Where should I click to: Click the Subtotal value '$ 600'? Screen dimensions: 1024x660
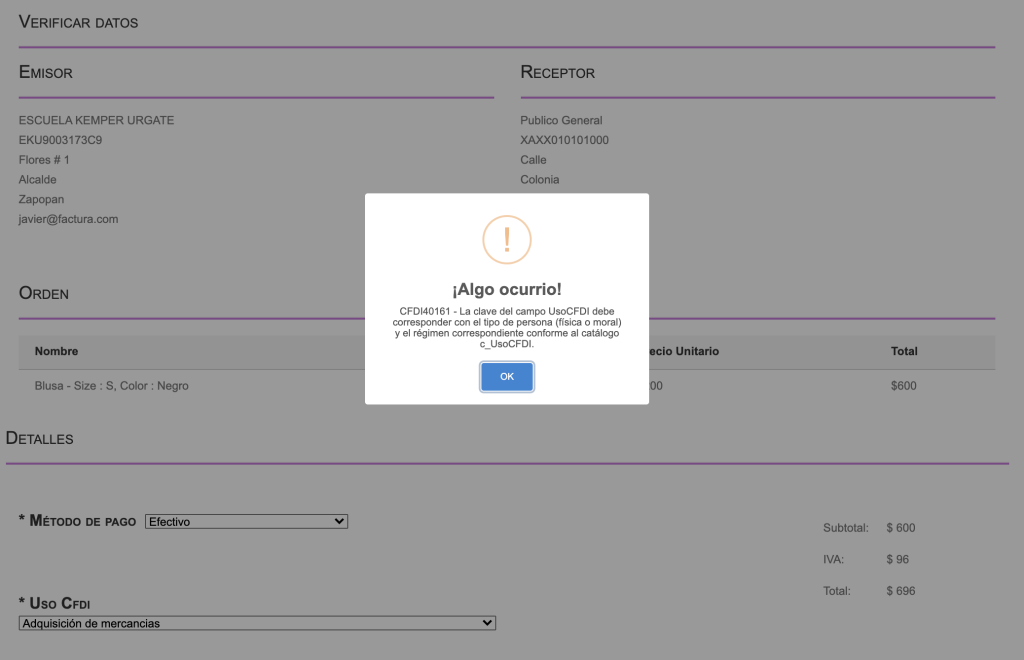point(901,527)
